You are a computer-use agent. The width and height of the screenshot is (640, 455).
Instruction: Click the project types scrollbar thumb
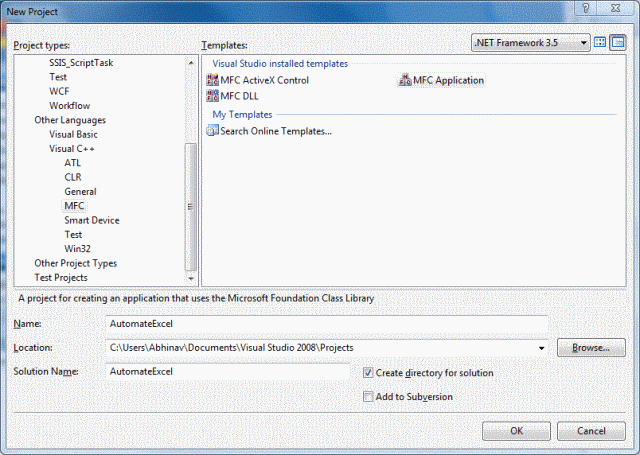[x=191, y=207]
